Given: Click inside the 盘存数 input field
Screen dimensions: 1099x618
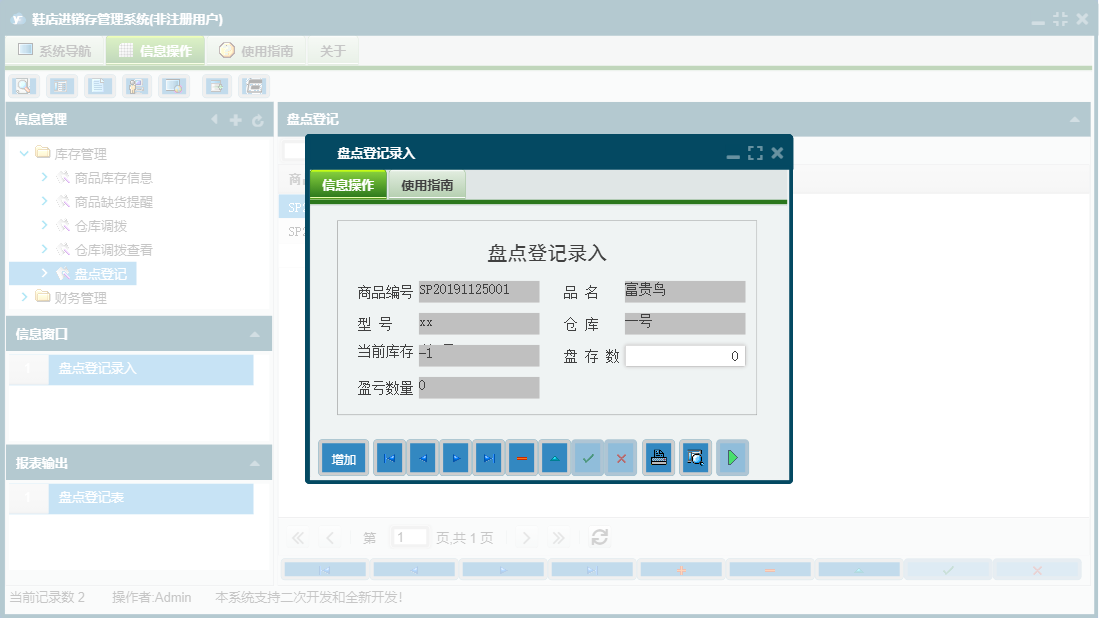Looking at the screenshot, I should pos(685,355).
